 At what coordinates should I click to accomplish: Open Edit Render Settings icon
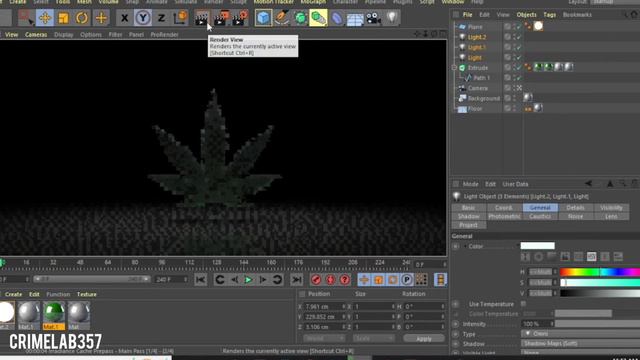(240, 18)
